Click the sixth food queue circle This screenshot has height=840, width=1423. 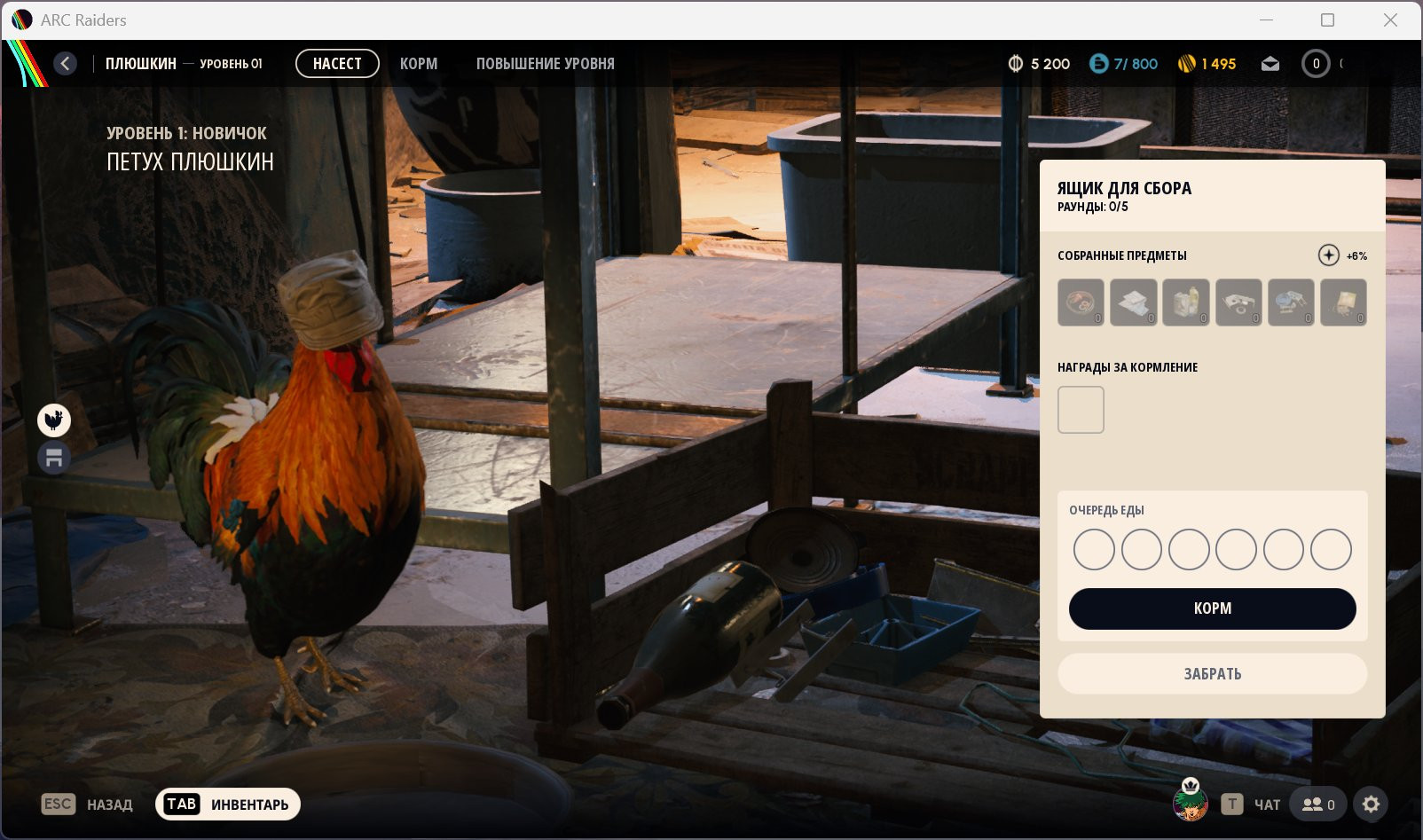[1331, 549]
